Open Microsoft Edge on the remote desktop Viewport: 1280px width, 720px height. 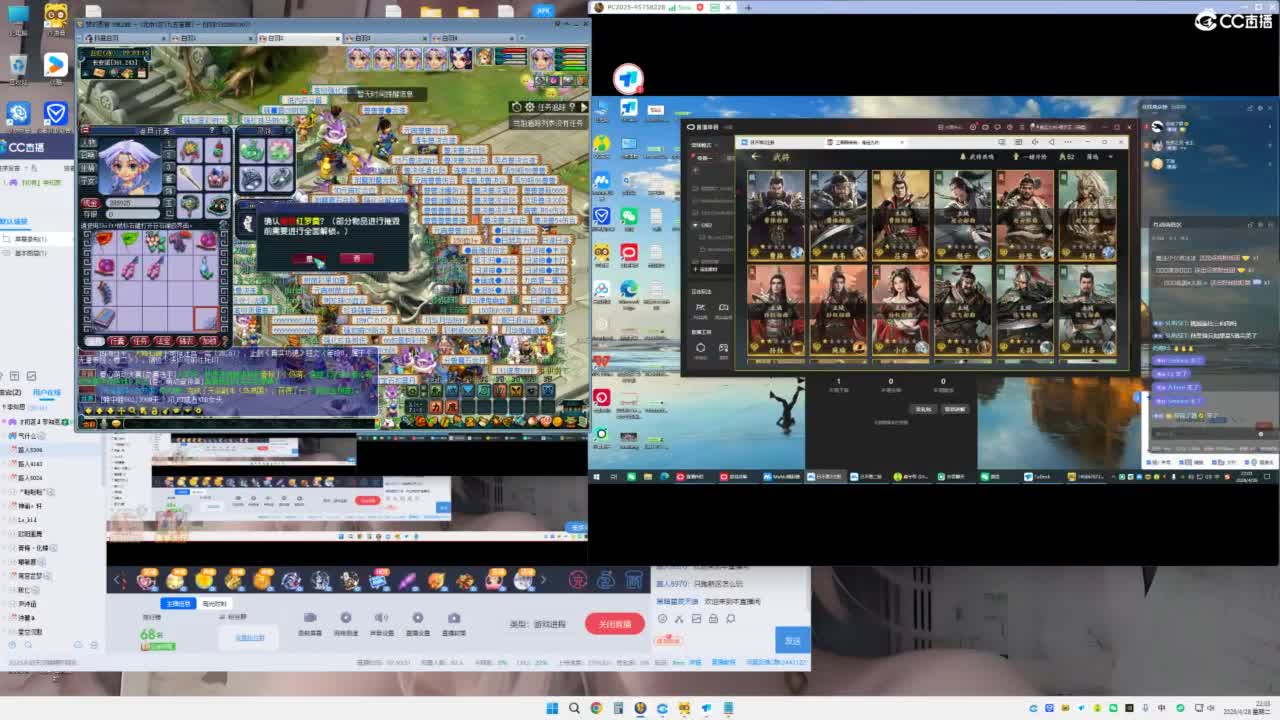[629, 290]
